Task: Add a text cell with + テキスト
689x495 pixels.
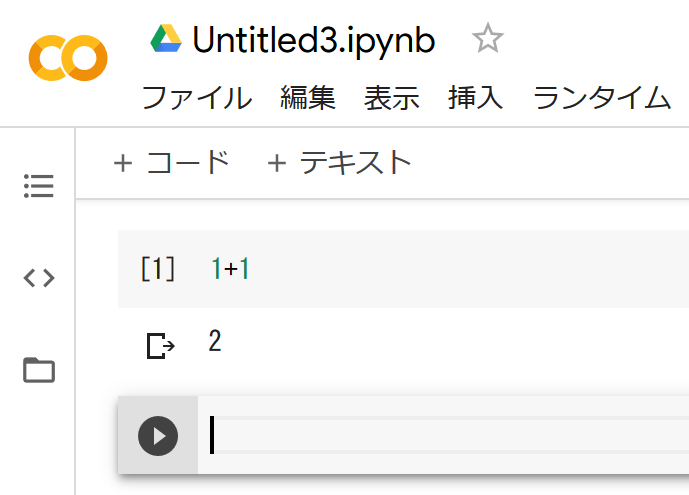Action: [x=340, y=162]
